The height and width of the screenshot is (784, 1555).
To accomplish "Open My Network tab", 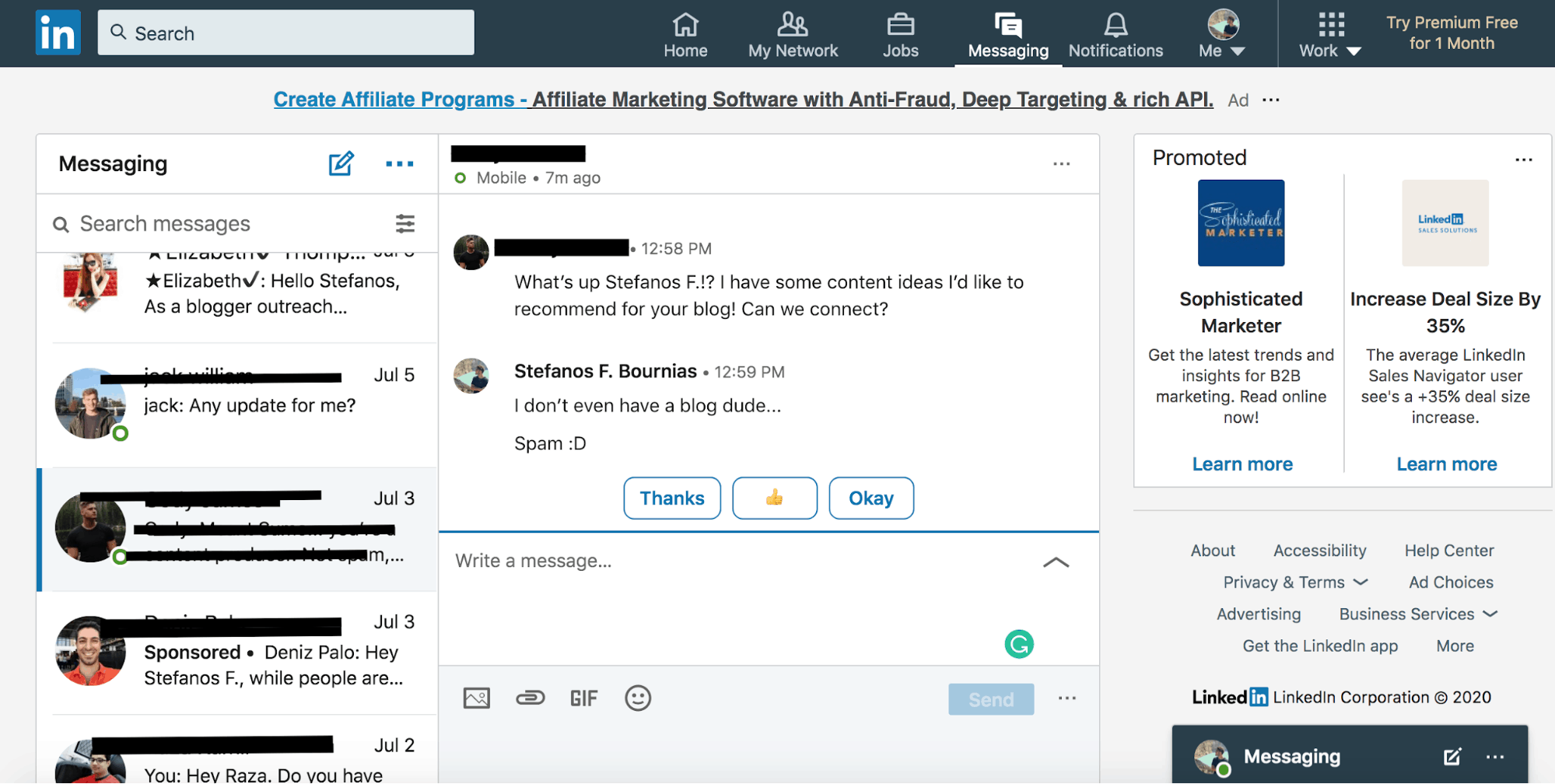I will coord(793,35).
